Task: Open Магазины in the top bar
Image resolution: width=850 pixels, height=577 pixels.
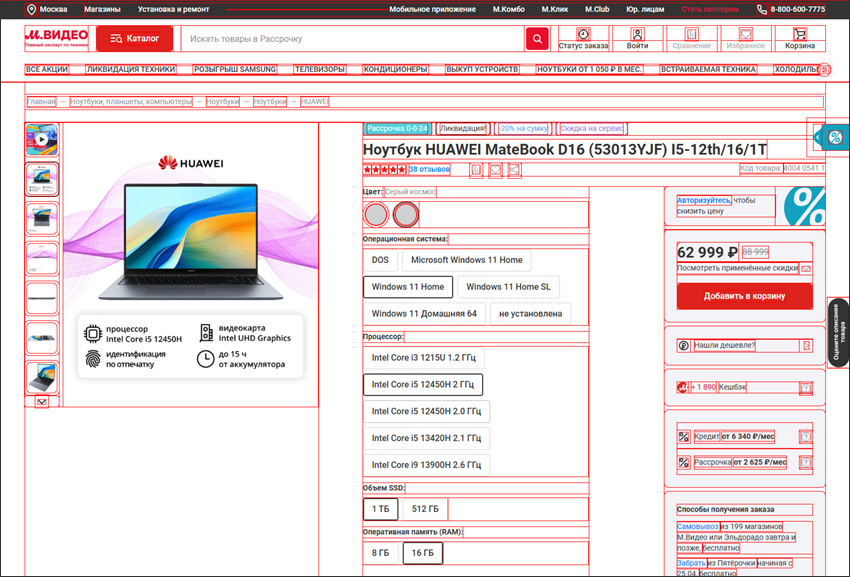Action: tap(102, 9)
